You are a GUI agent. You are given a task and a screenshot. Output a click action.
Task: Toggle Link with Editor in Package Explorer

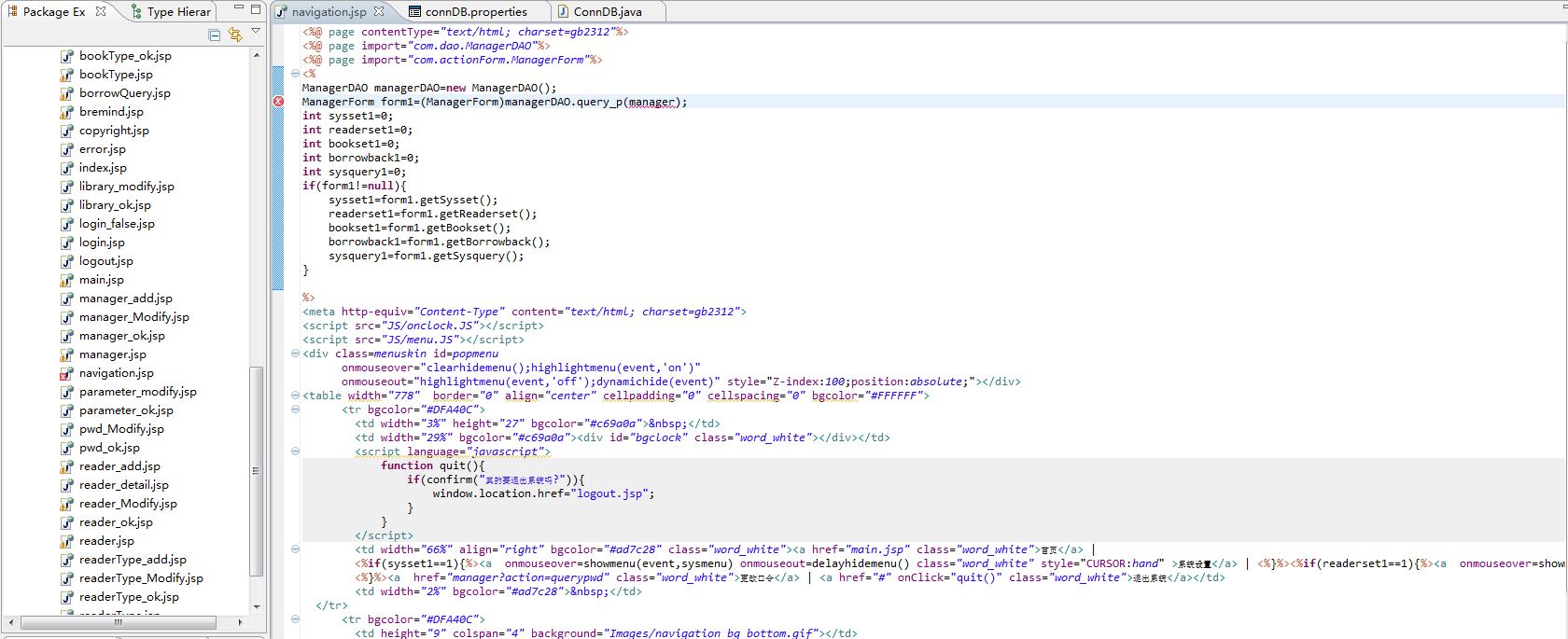(x=235, y=35)
